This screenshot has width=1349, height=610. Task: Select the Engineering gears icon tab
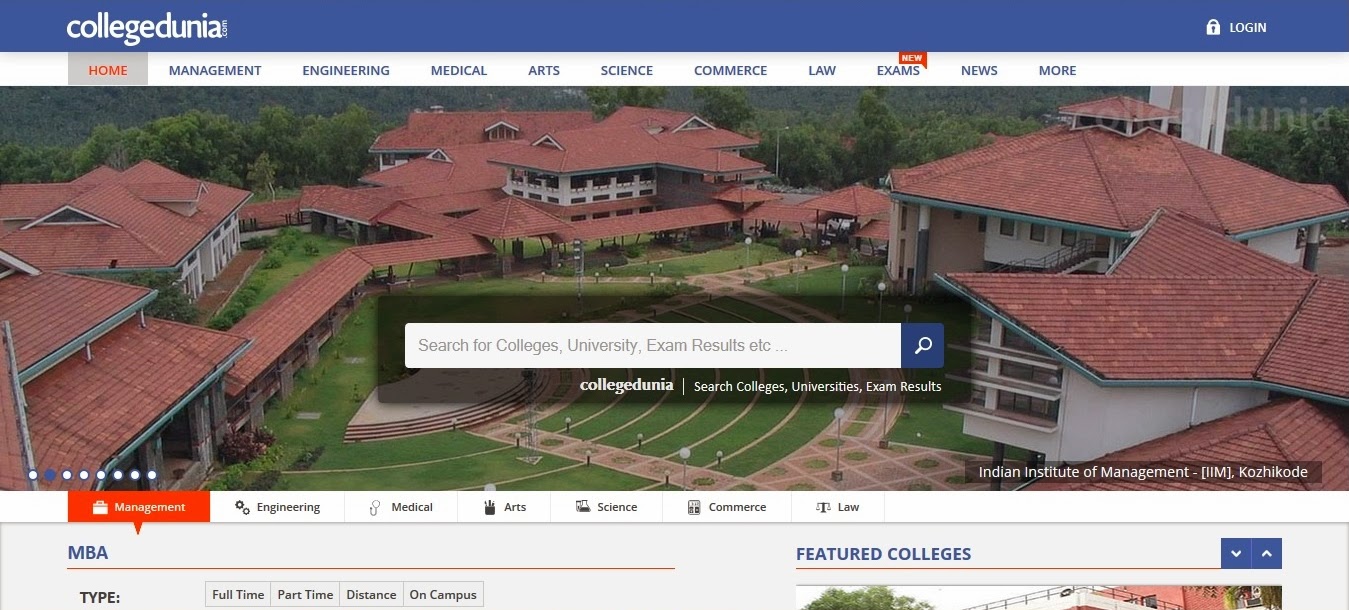coord(277,507)
